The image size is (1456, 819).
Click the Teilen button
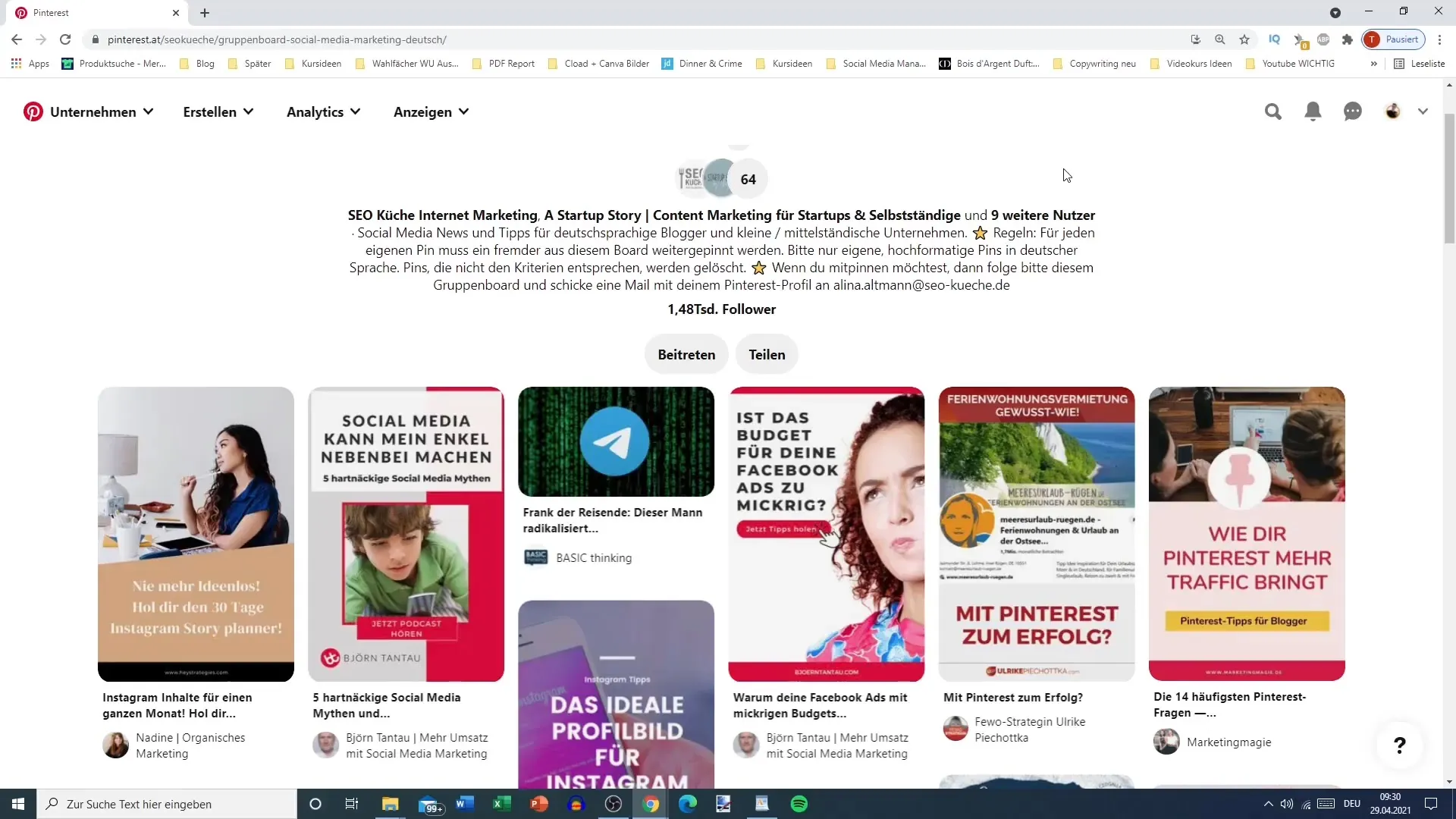click(767, 355)
